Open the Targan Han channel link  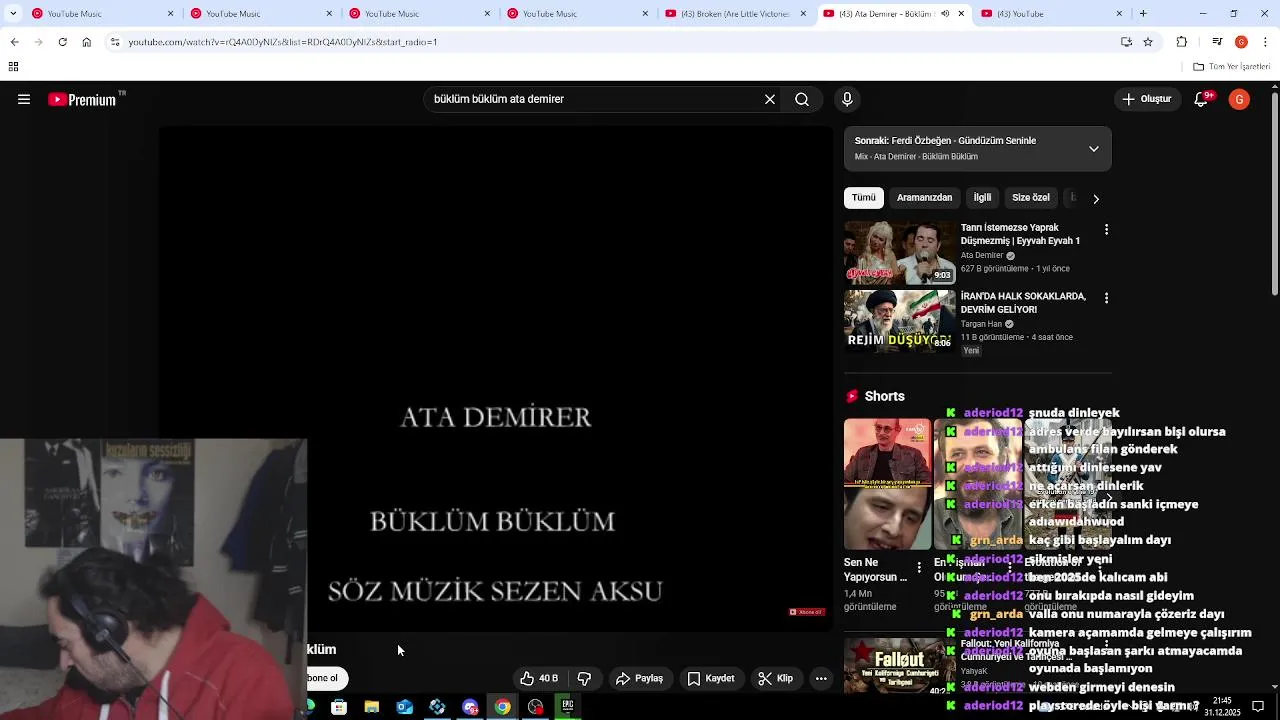point(981,324)
